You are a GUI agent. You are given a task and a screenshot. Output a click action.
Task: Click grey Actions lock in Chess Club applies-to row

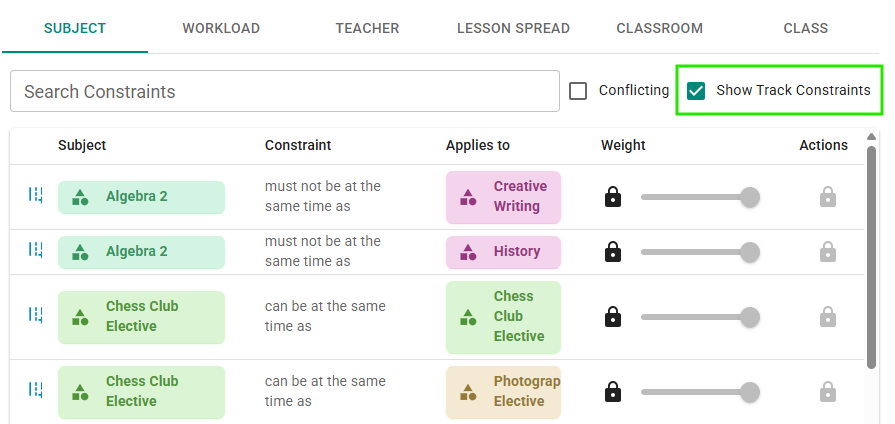pyautogui.click(x=827, y=317)
